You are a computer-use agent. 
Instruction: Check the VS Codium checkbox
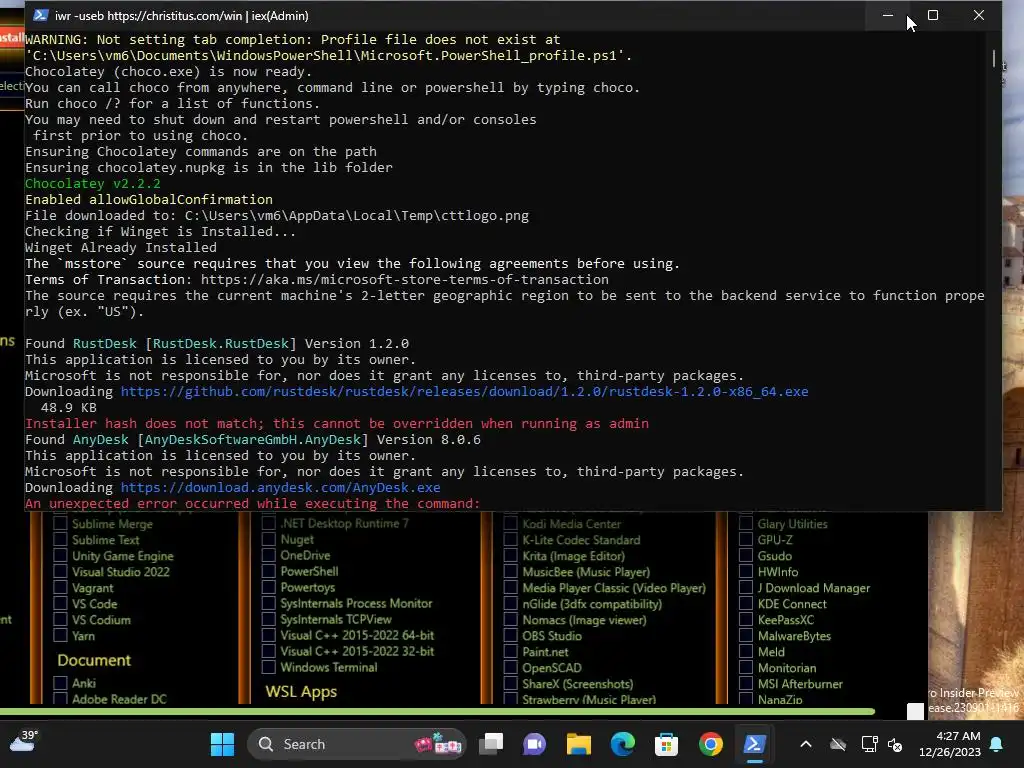tap(60, 619)
